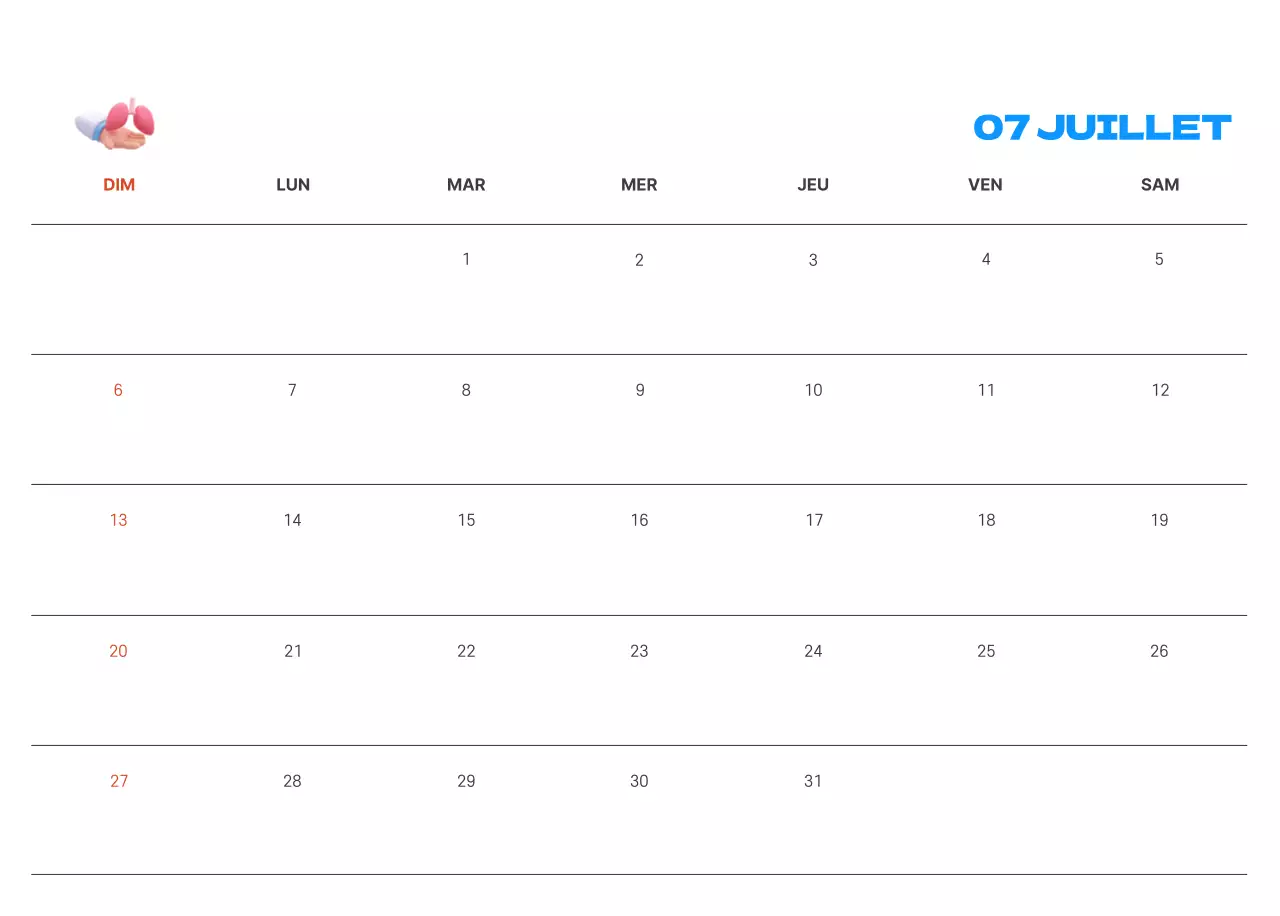The width and height of the screenshot is (1280, 916).
Task: Select the SAM column header
Action: coord(1160,185)
